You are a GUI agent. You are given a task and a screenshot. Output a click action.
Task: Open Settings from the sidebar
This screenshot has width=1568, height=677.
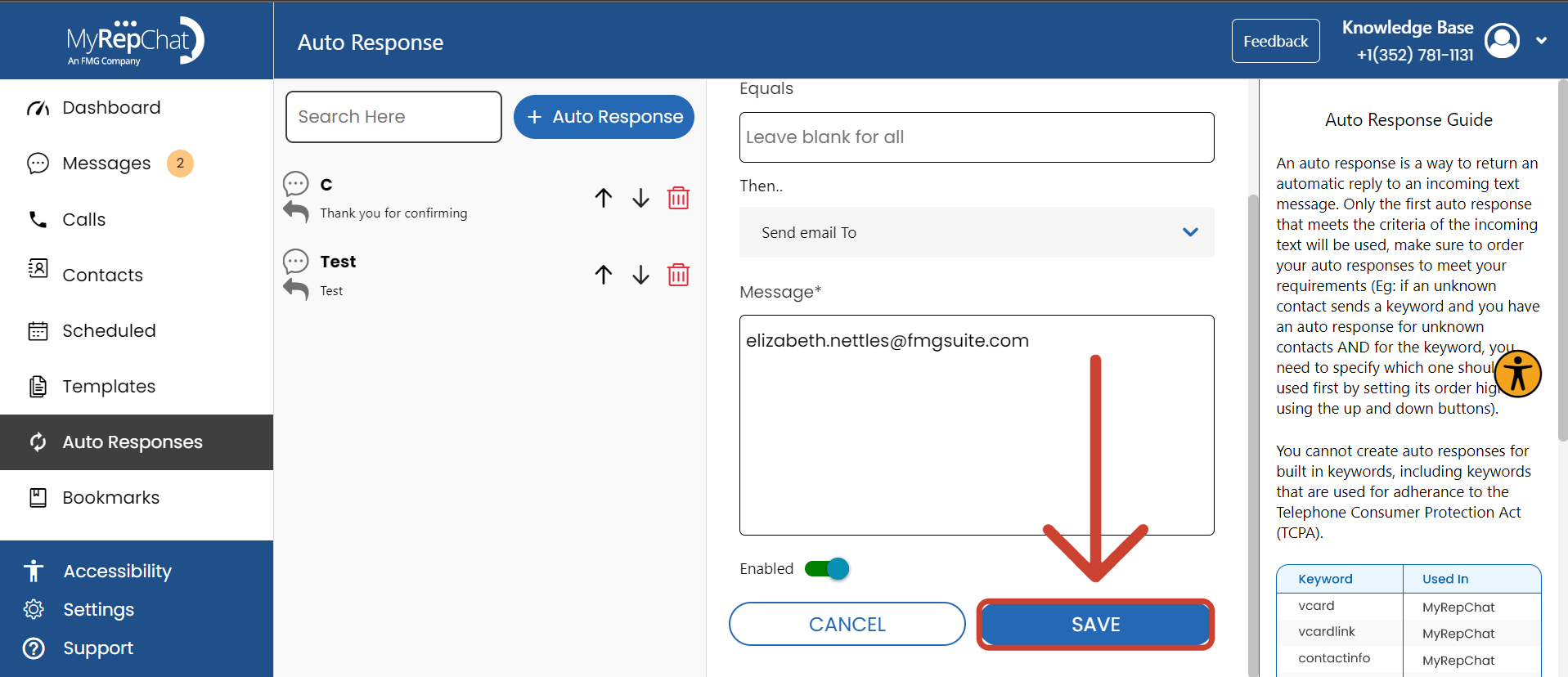(34, 609)
